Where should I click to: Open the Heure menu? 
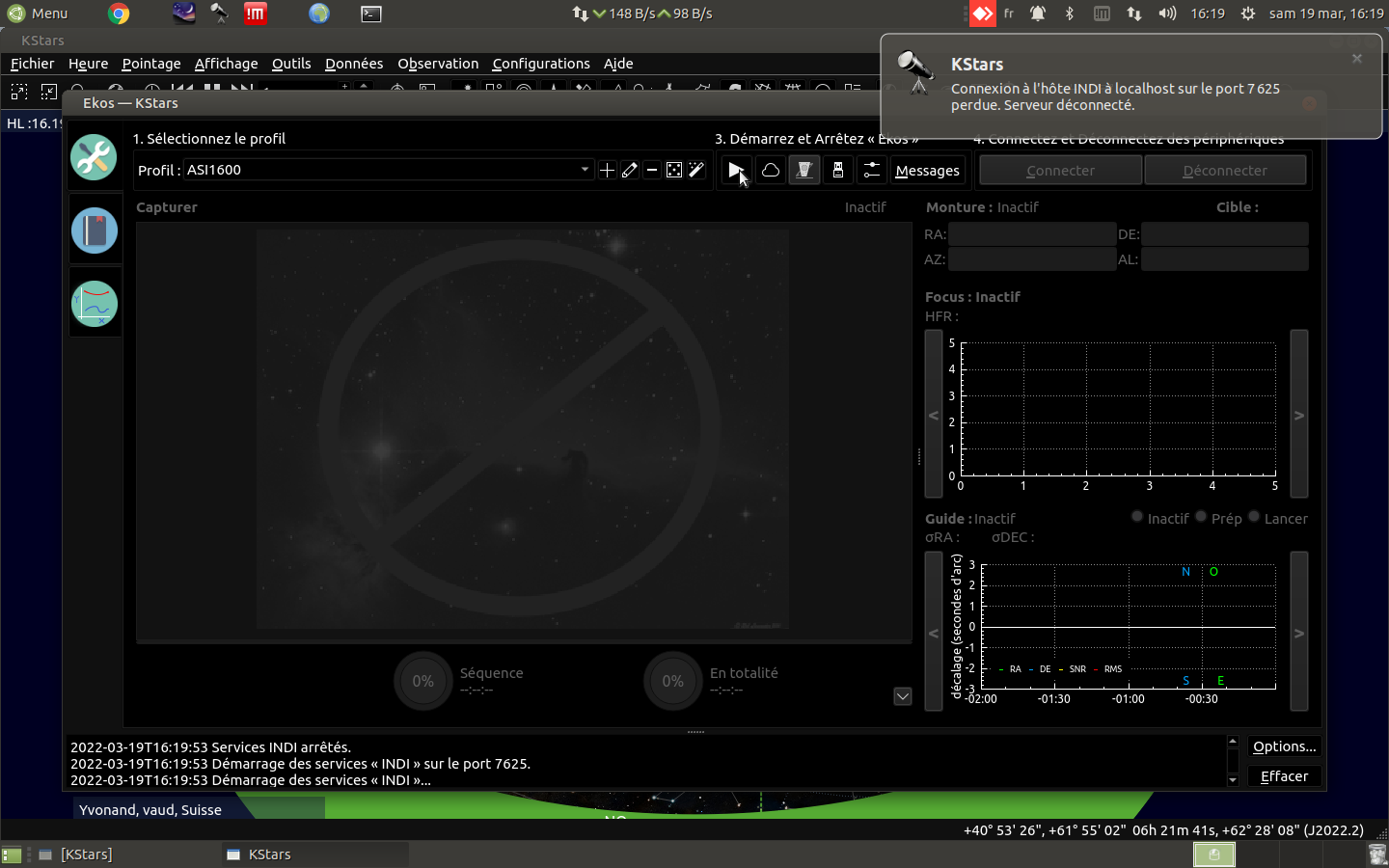tap(89, 64)
